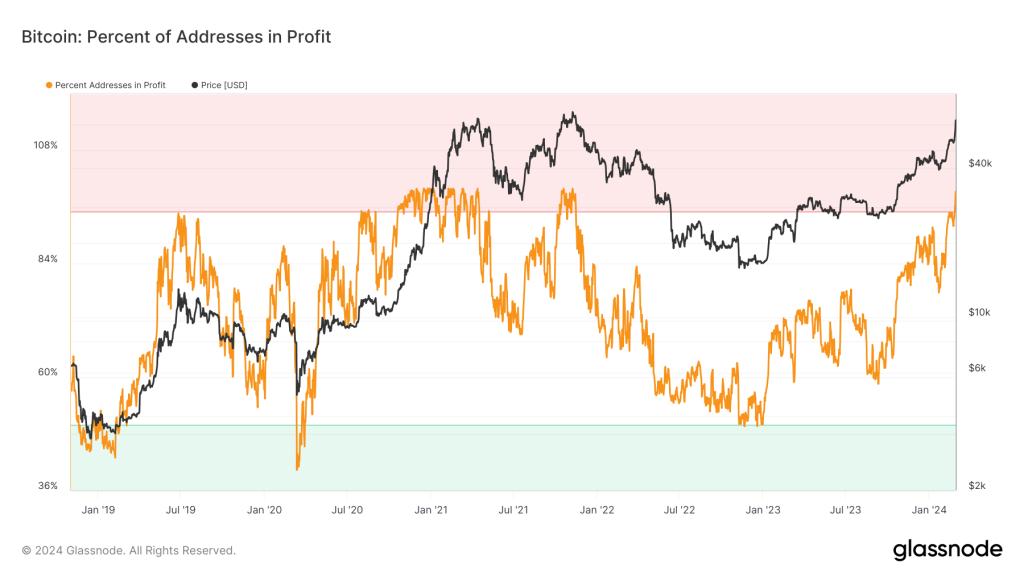Select the 108% left axis label
The height and width of the screenshot is (576, 1024).
(x=46, y=146)
